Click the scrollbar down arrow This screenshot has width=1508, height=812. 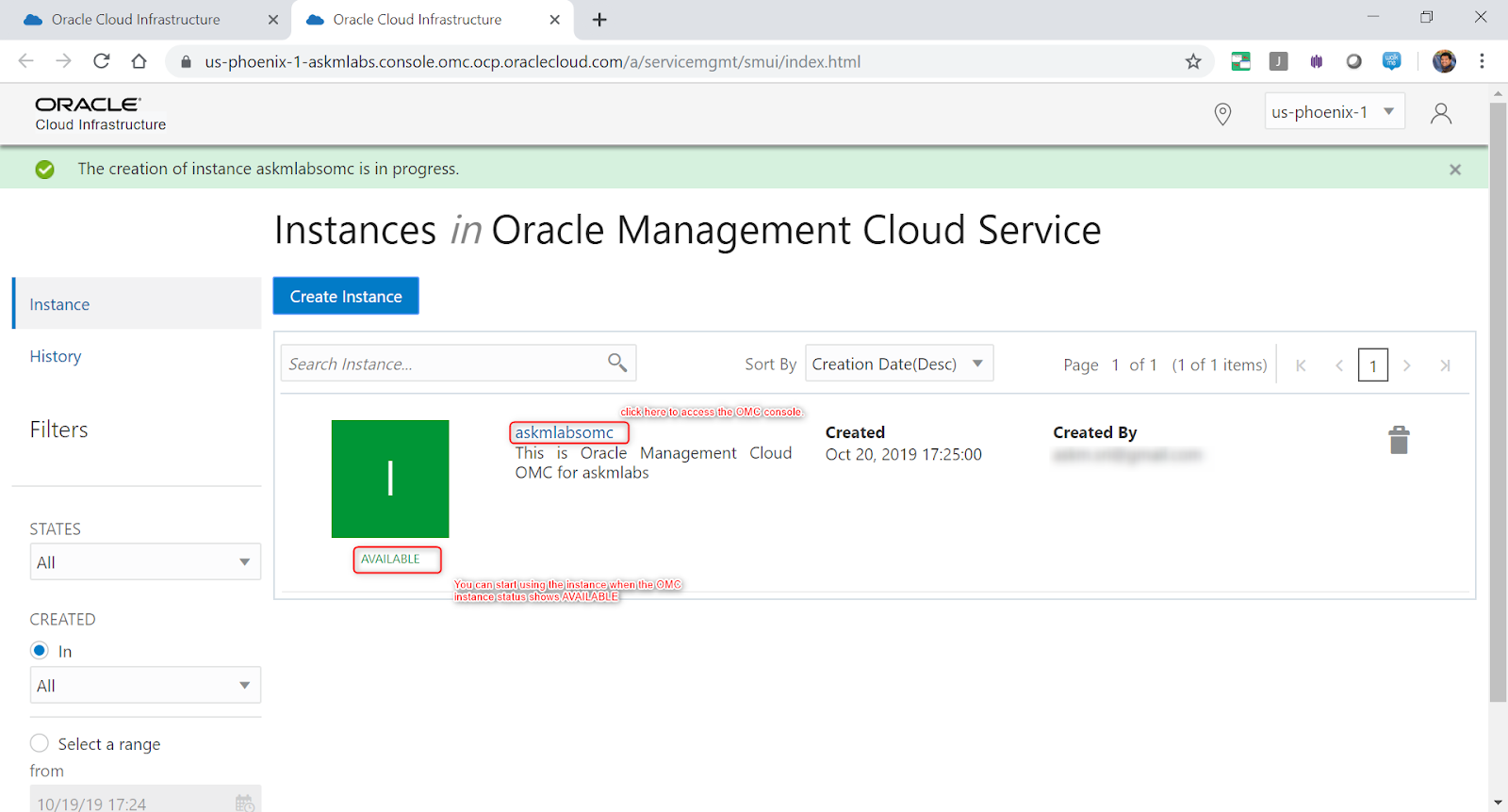coord(1499,803)
